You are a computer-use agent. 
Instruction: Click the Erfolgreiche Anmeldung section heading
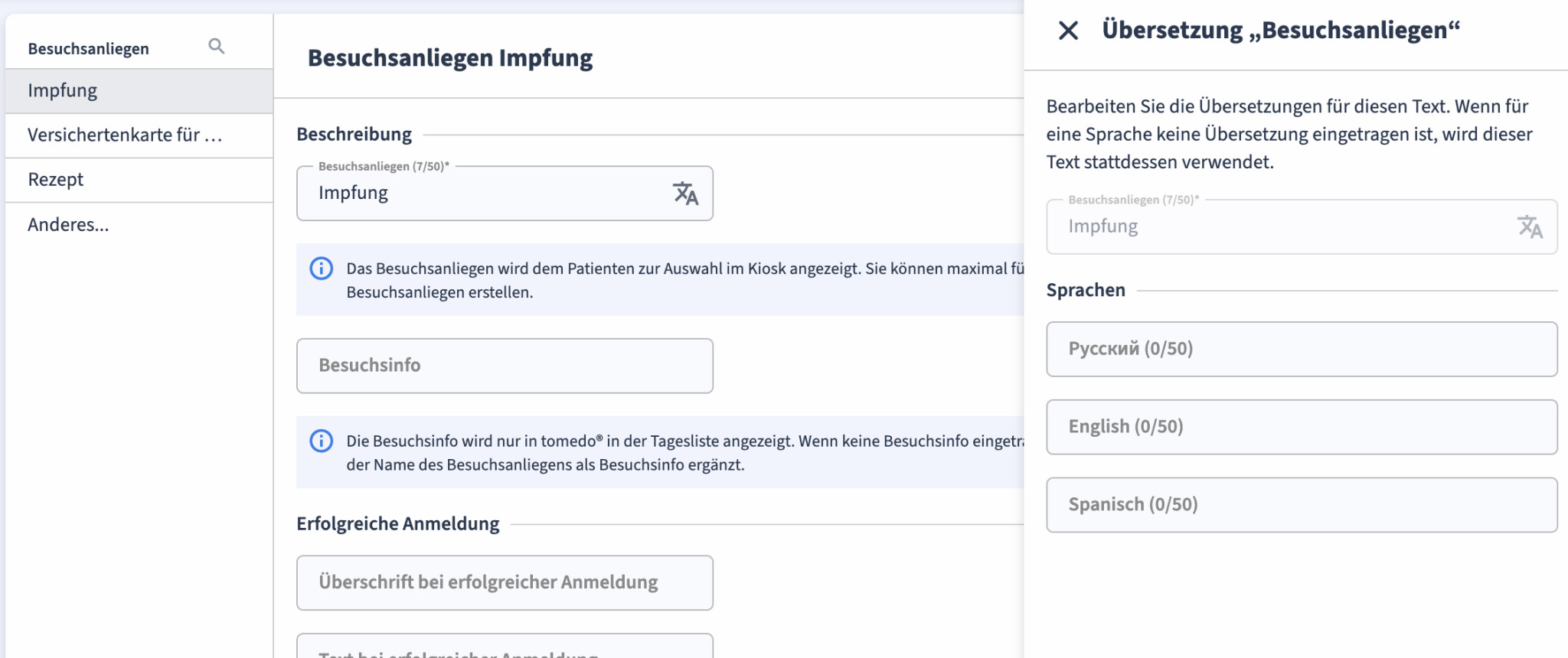(x=397, y=524)
